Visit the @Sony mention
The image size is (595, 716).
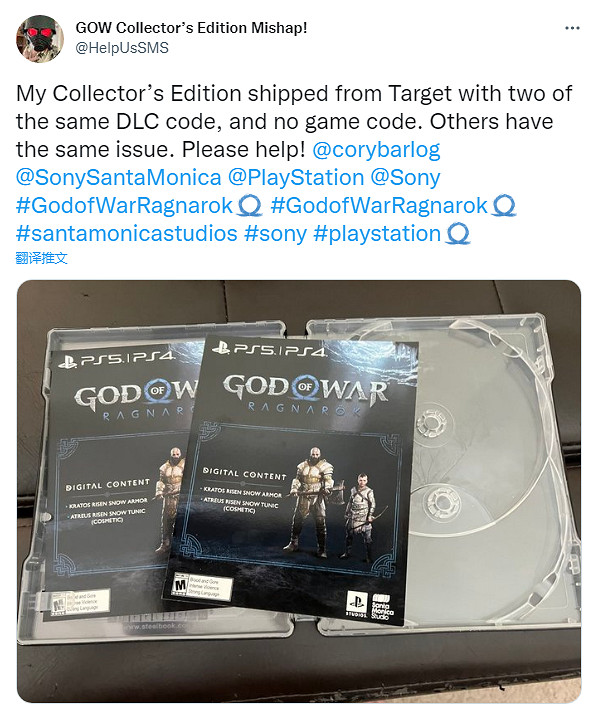[405, 178]
